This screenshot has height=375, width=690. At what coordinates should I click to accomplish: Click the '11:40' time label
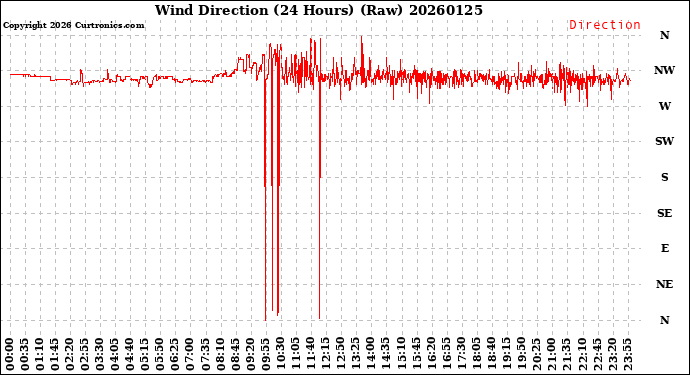pyautogui.click(x=311, y=354)
